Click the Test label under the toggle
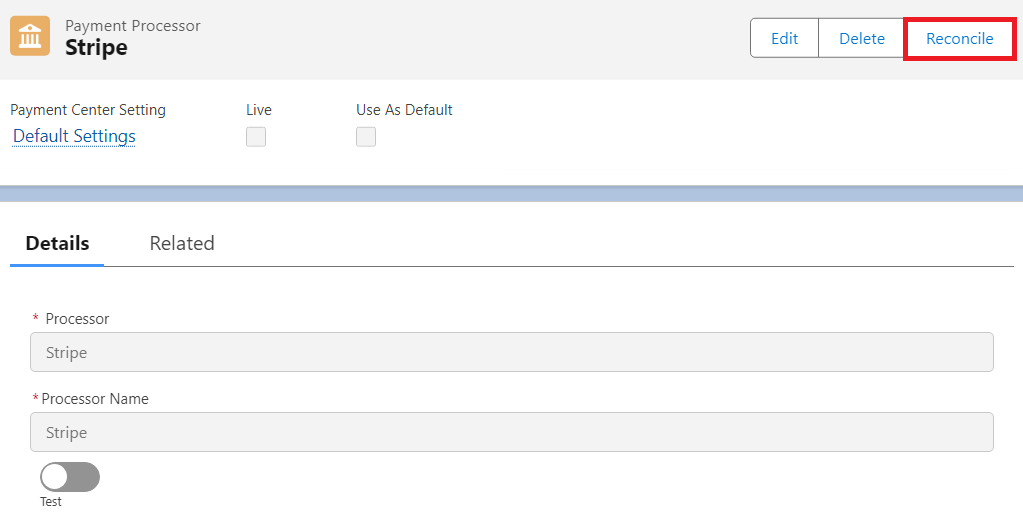Screen dimensions: 1023x516 [51, 502]
